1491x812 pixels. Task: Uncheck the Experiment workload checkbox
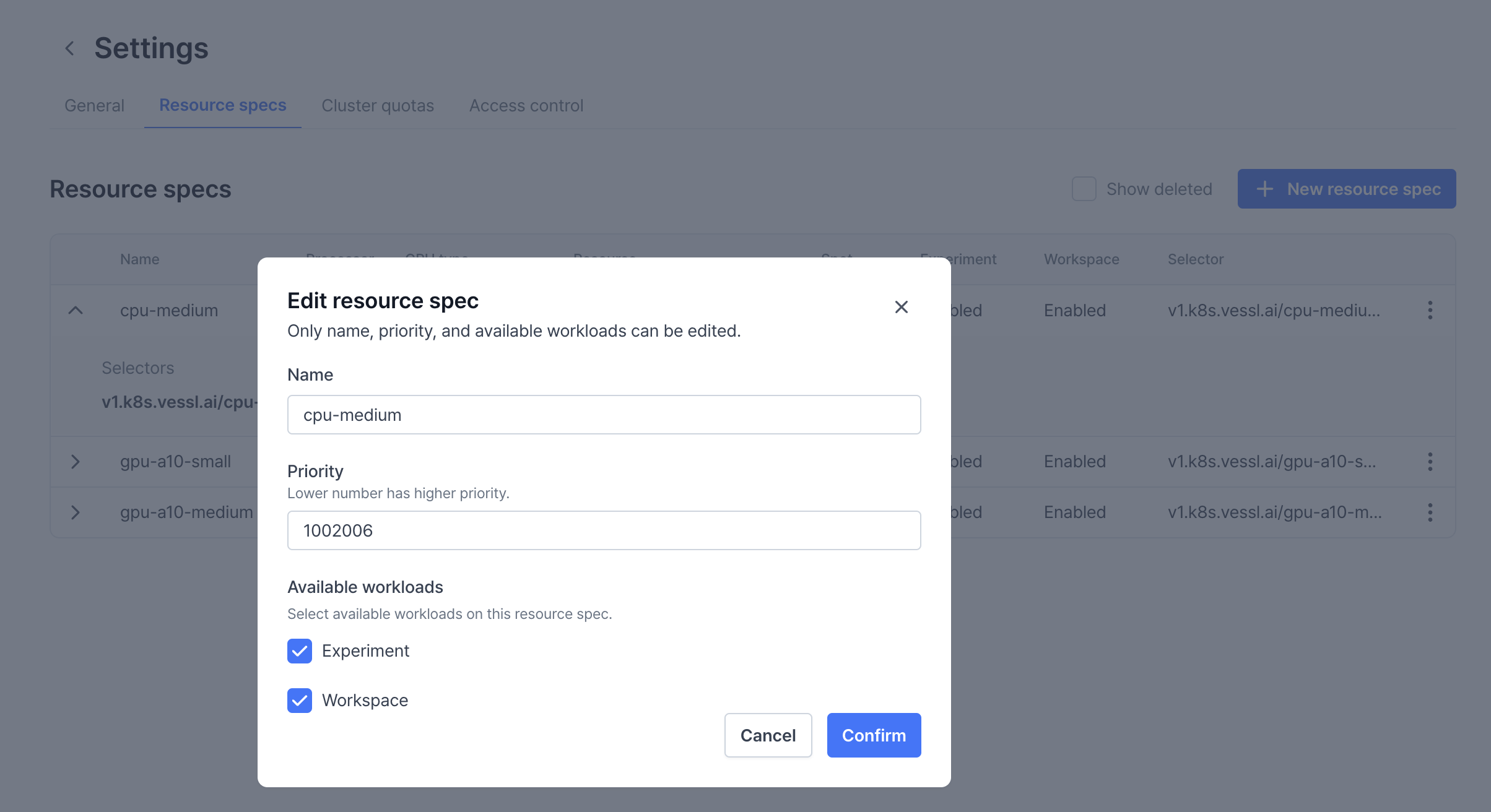[x=300, y=651]
